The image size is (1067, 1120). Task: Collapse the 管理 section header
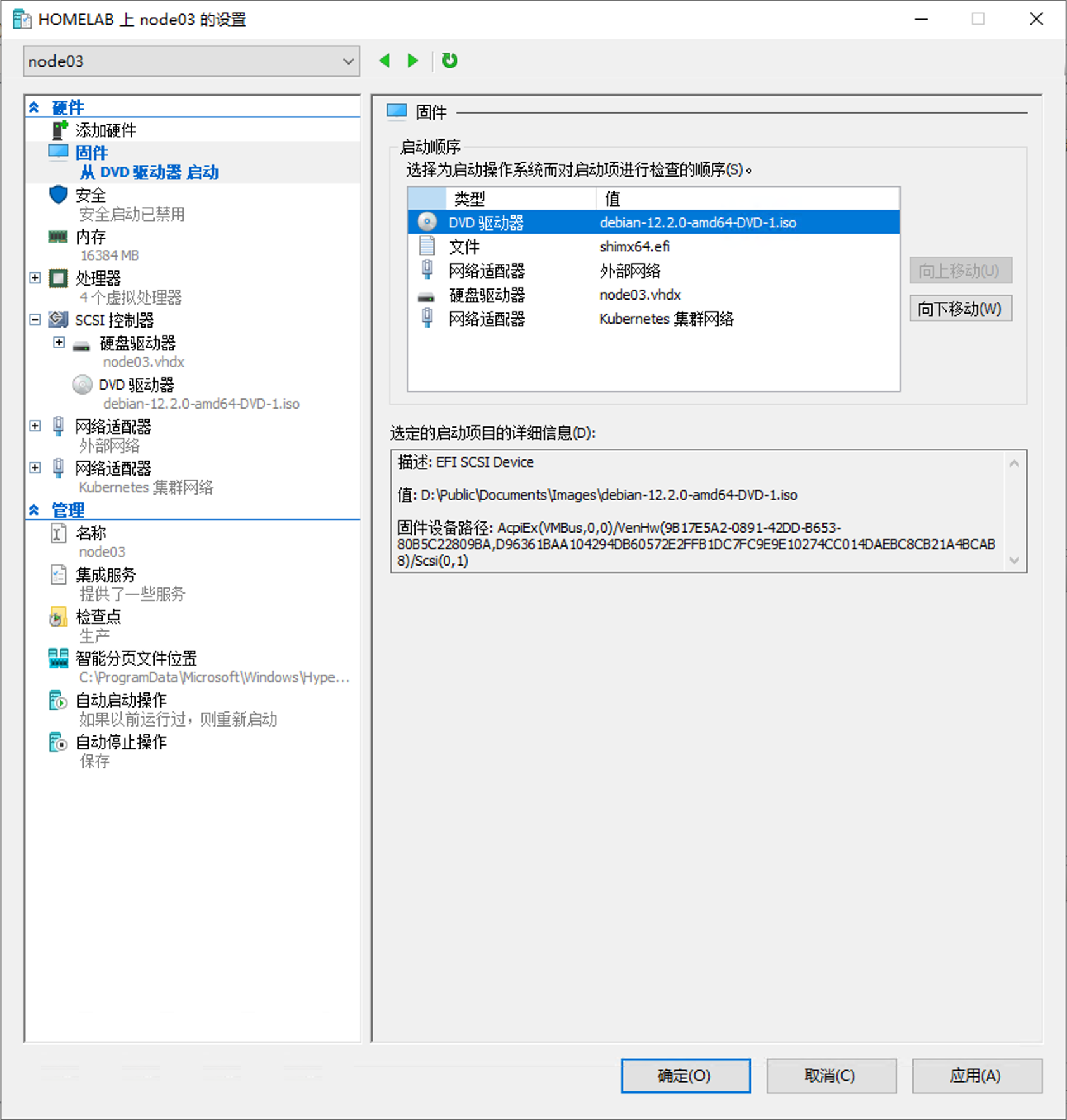click(x=34, y=510)
